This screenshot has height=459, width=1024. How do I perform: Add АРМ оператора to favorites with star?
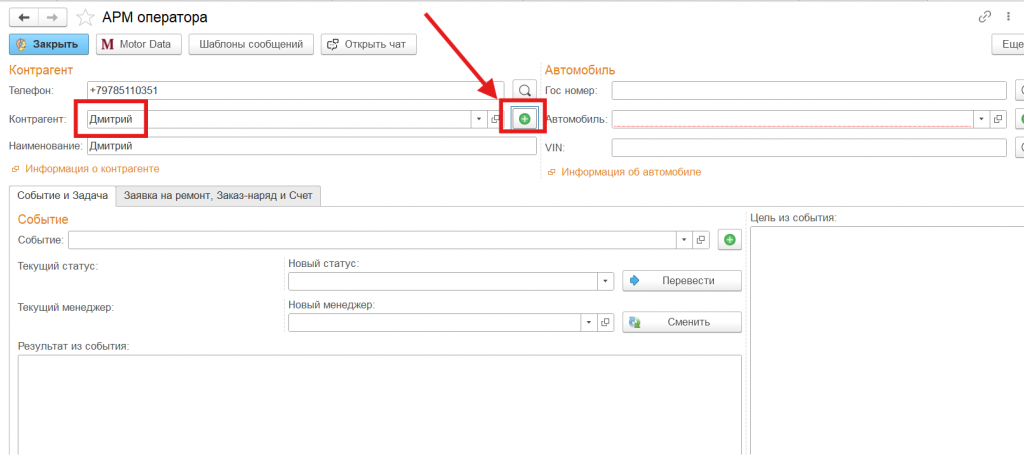[86, 17]
